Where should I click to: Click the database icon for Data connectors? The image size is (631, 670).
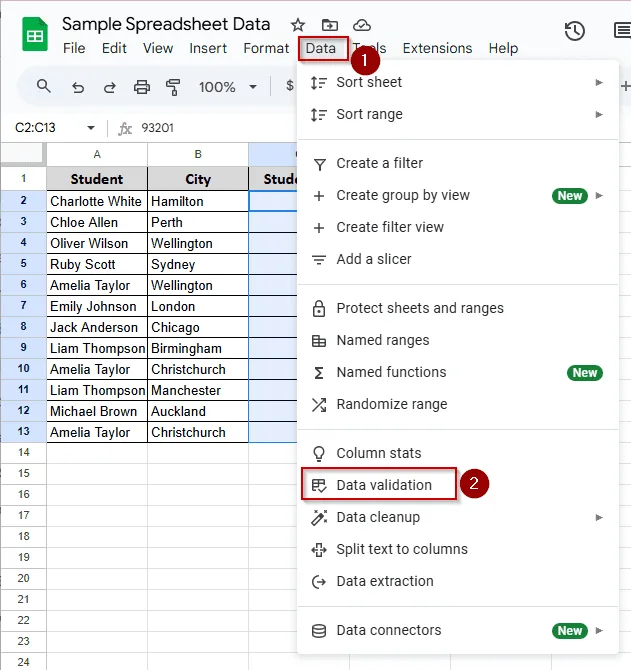[x=319, y=631]
